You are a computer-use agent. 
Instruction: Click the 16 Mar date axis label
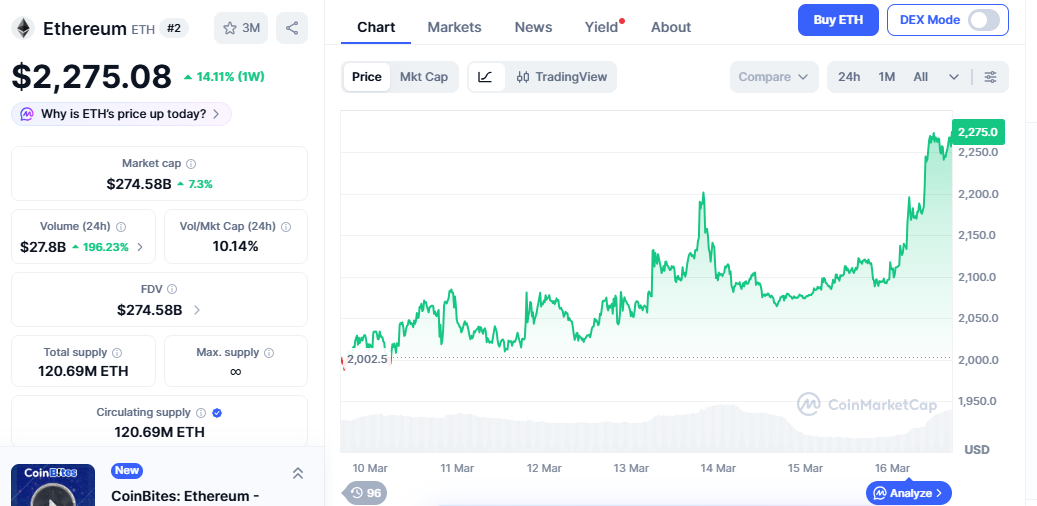tap(892, 468)
